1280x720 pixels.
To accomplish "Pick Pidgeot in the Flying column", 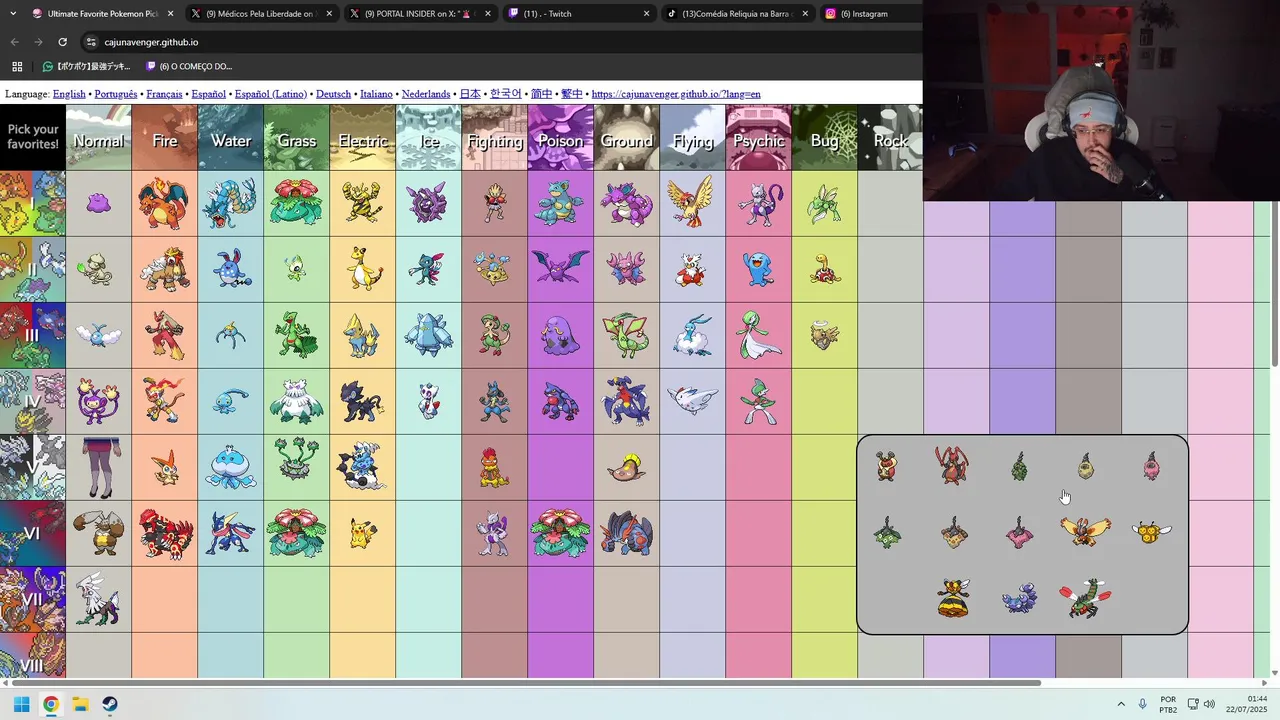I will [x=693, y=203].
